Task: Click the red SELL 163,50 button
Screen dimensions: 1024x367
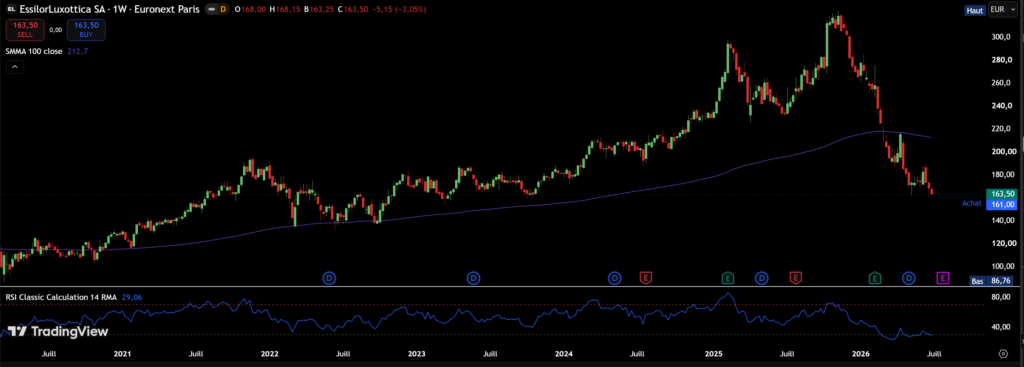Action: [25, 29]
